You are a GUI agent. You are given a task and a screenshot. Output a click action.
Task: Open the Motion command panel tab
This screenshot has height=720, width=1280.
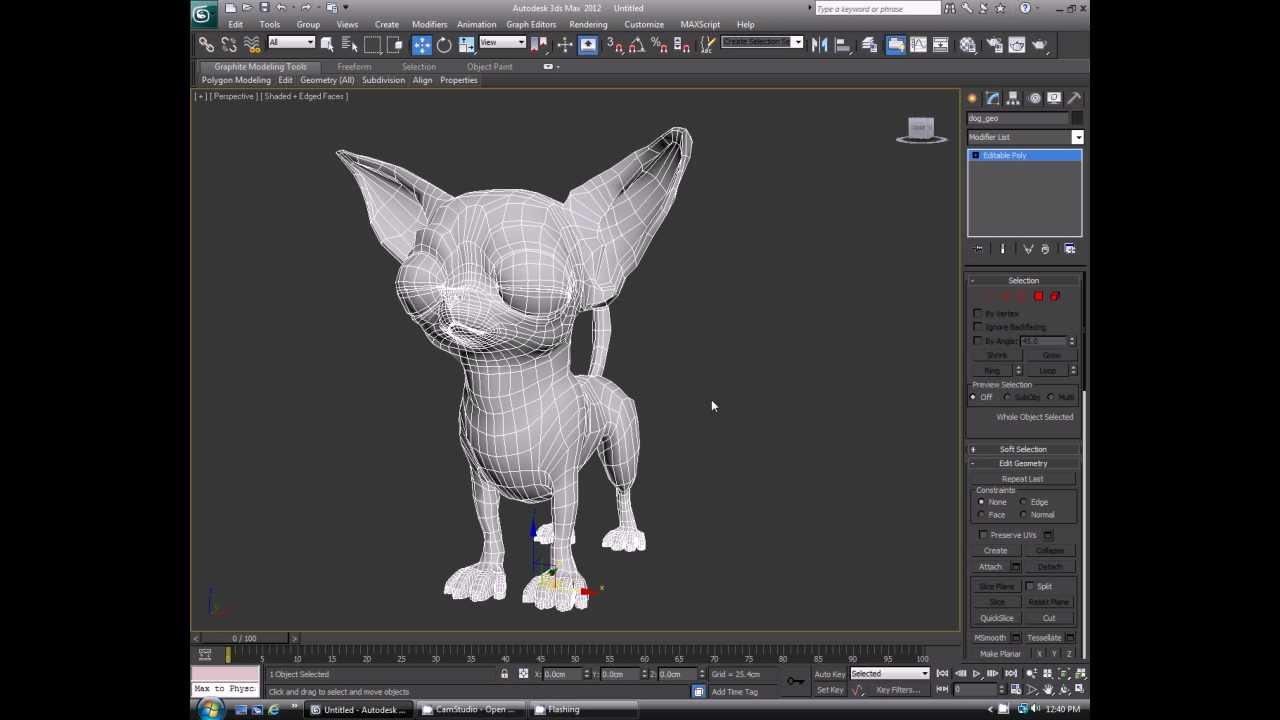pyautogui.click(x=1034, y=98)
